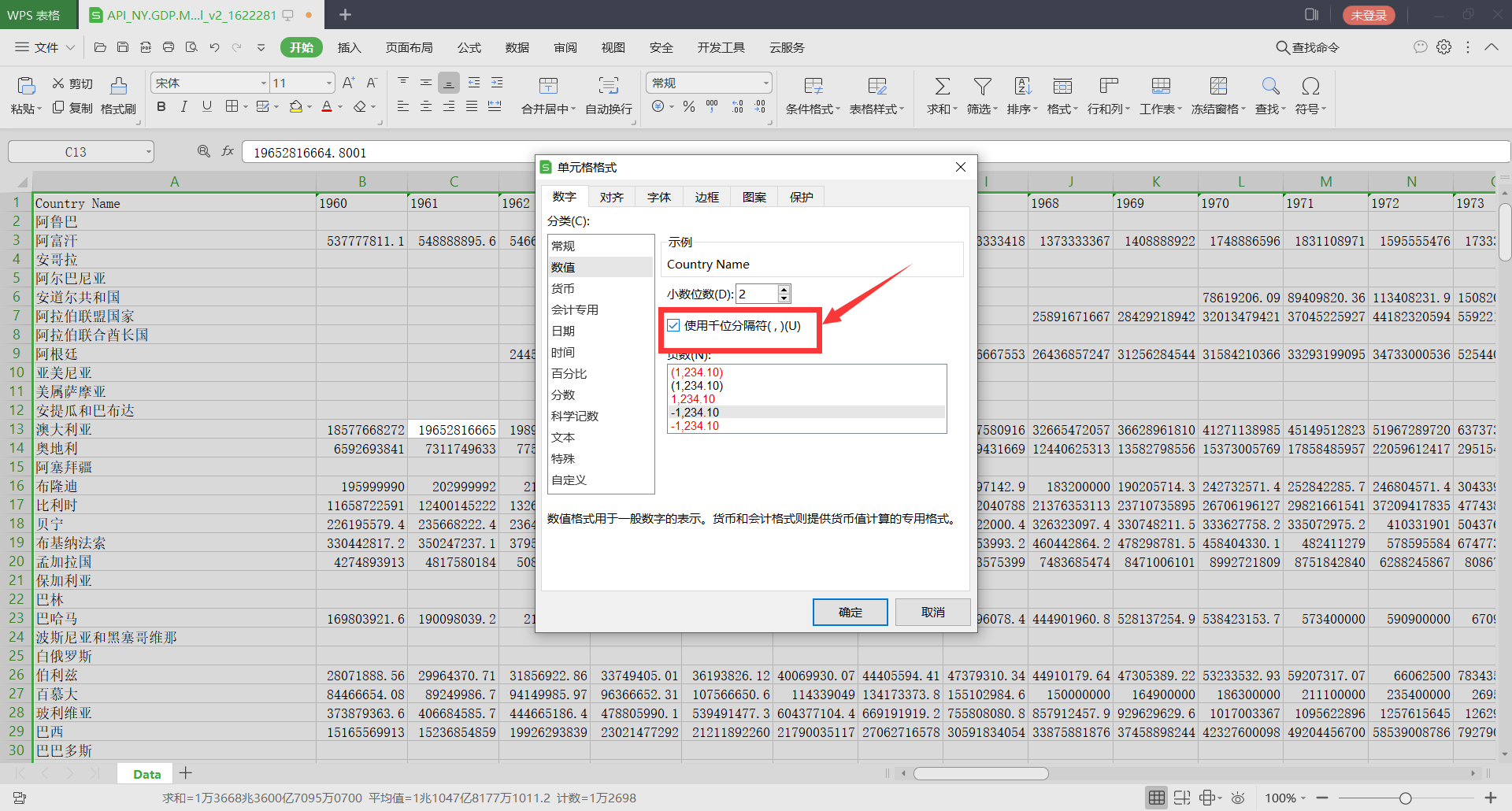Viewport: 1512px width, 811px height.
Task: Expand the fill color dropdown arrow
Action: tap(309, 106)
